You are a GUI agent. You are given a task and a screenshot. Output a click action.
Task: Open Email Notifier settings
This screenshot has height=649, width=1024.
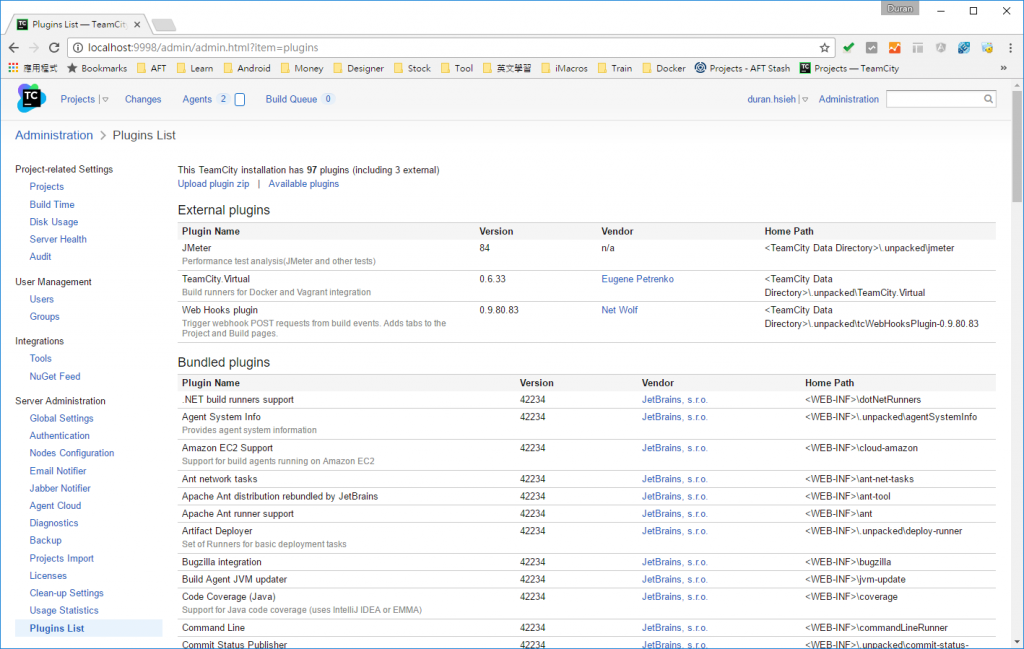[x=57, y=471]
